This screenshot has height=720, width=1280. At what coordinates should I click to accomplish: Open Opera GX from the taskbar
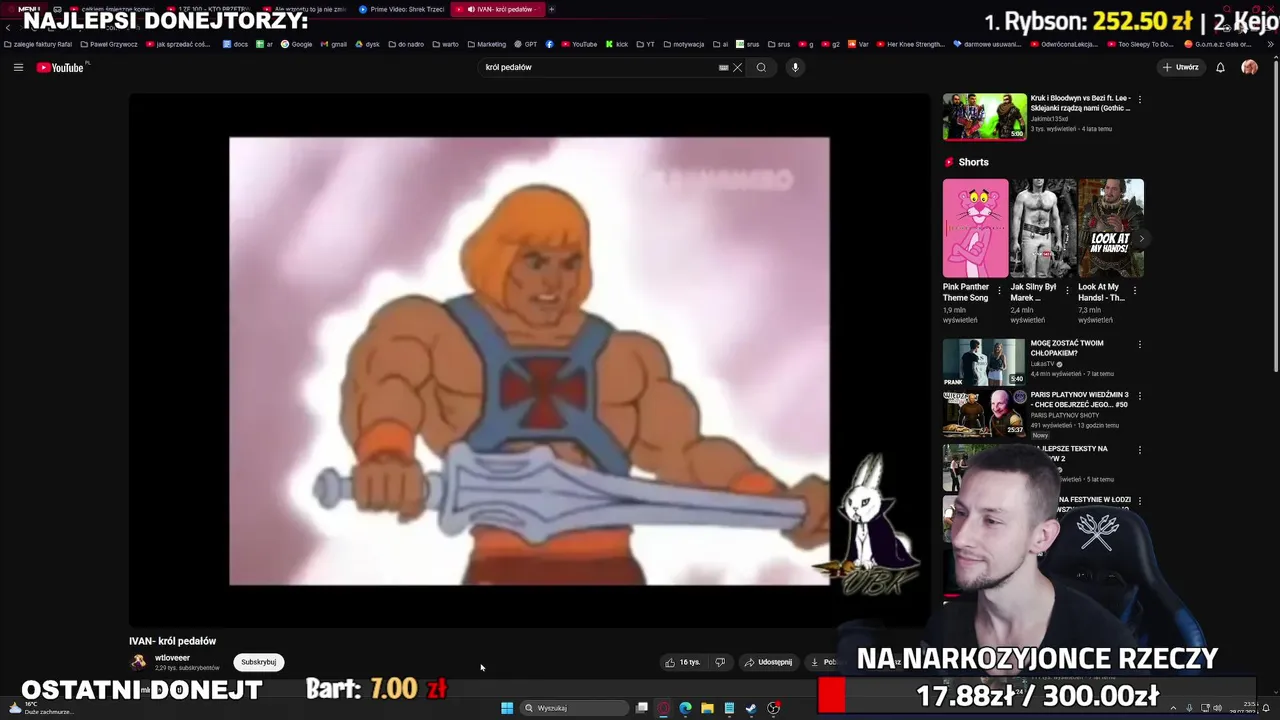point(663,708)
